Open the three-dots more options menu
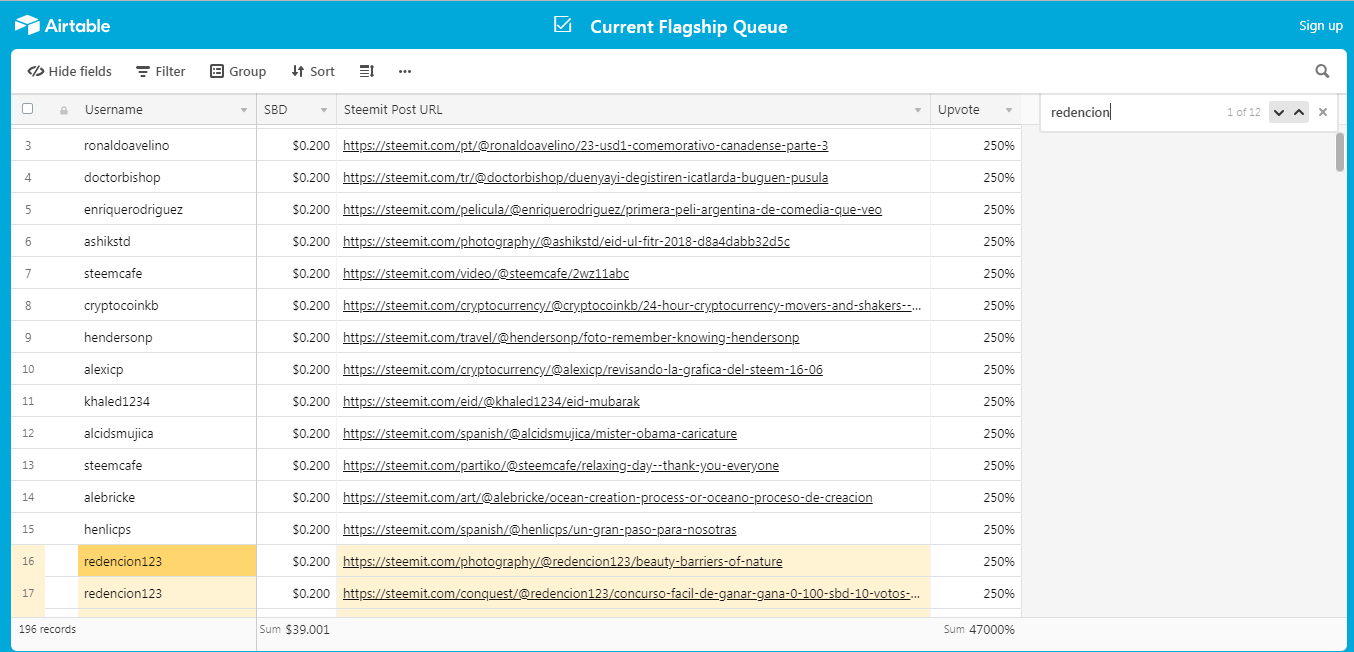The image size is (1354, 652). pyautogui.click(x=405, y=71)
